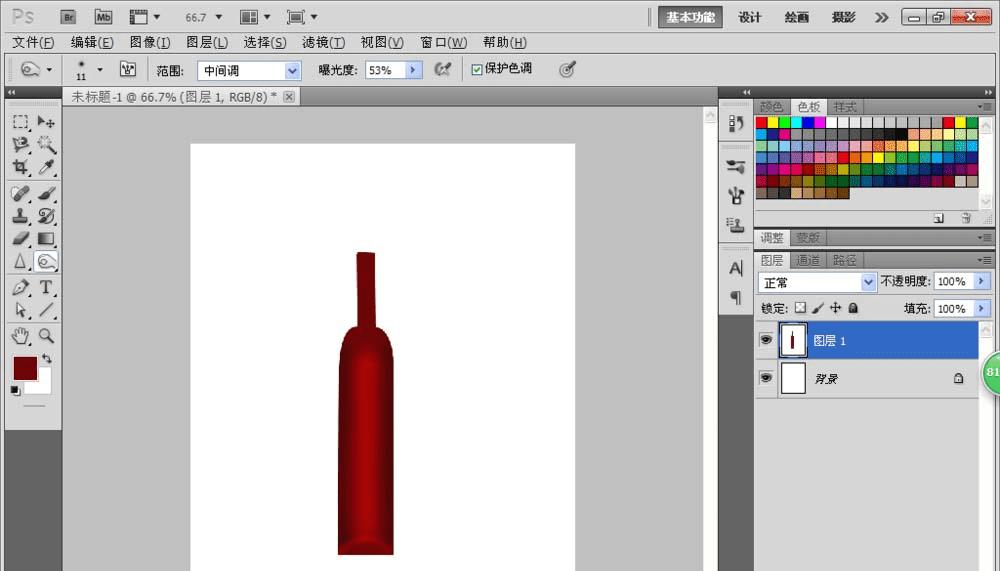Toggle visibility of the 背景 layer
Screen dimensions: 1000x571
coord(766,378)
